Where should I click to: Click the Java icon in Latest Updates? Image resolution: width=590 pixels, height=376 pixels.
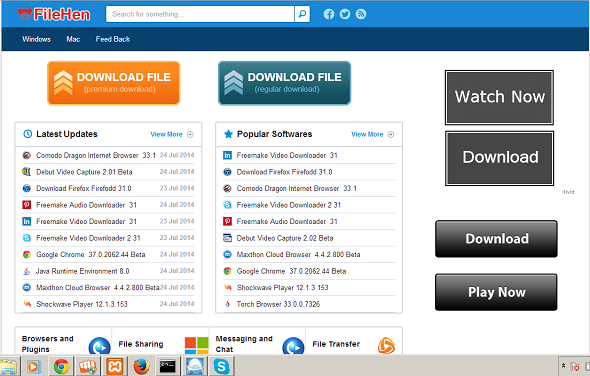(x=26, y=271)
